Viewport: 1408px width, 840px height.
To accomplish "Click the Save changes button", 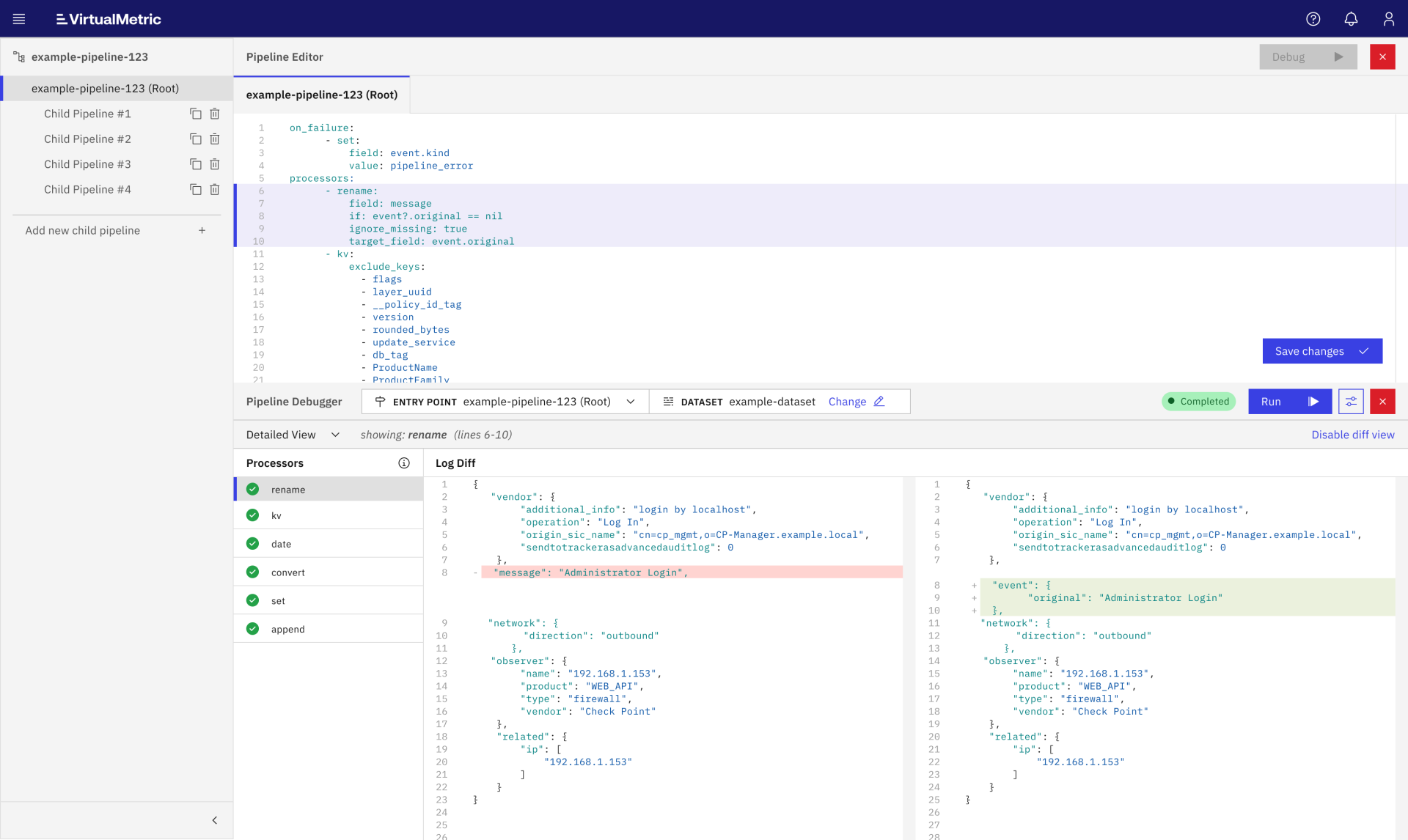I will point(1322,351).
